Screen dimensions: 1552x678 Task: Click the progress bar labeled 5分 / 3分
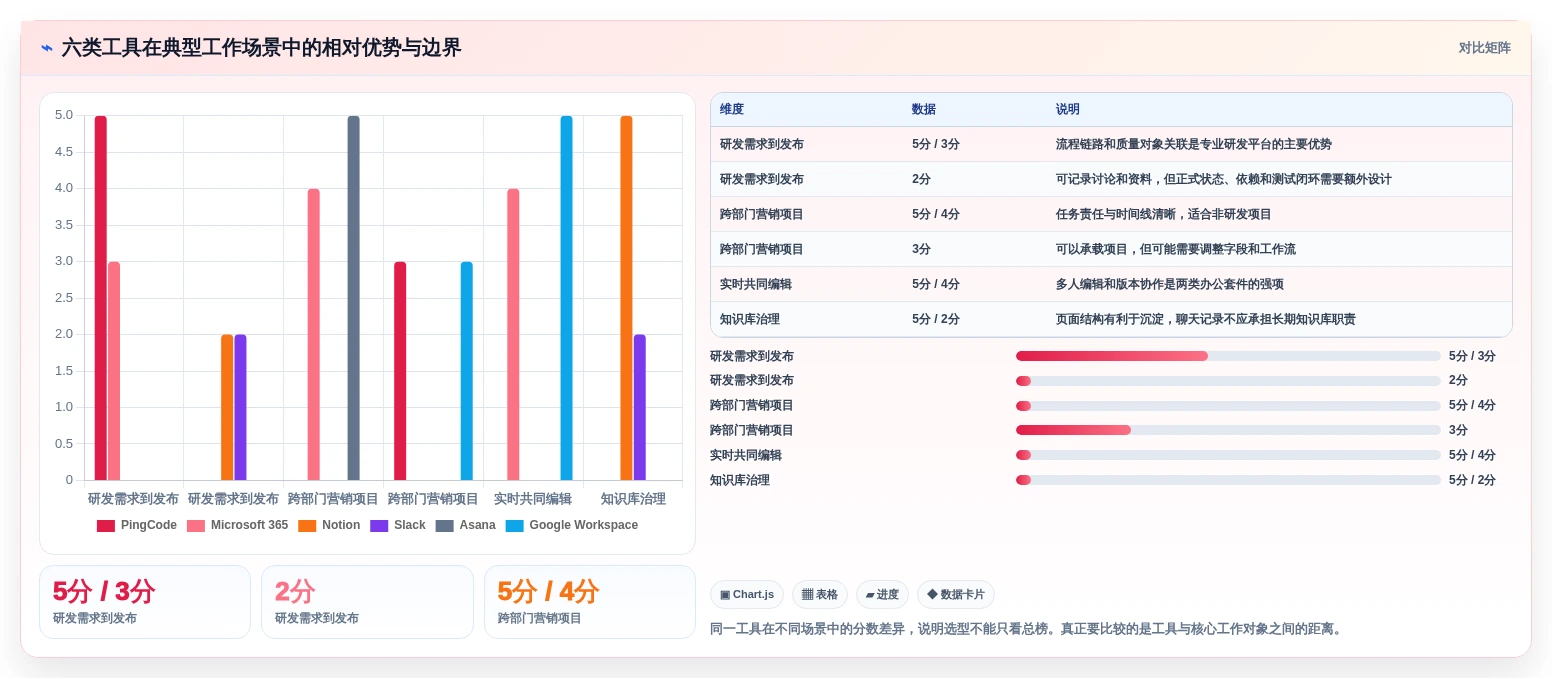coord(1228,356)
